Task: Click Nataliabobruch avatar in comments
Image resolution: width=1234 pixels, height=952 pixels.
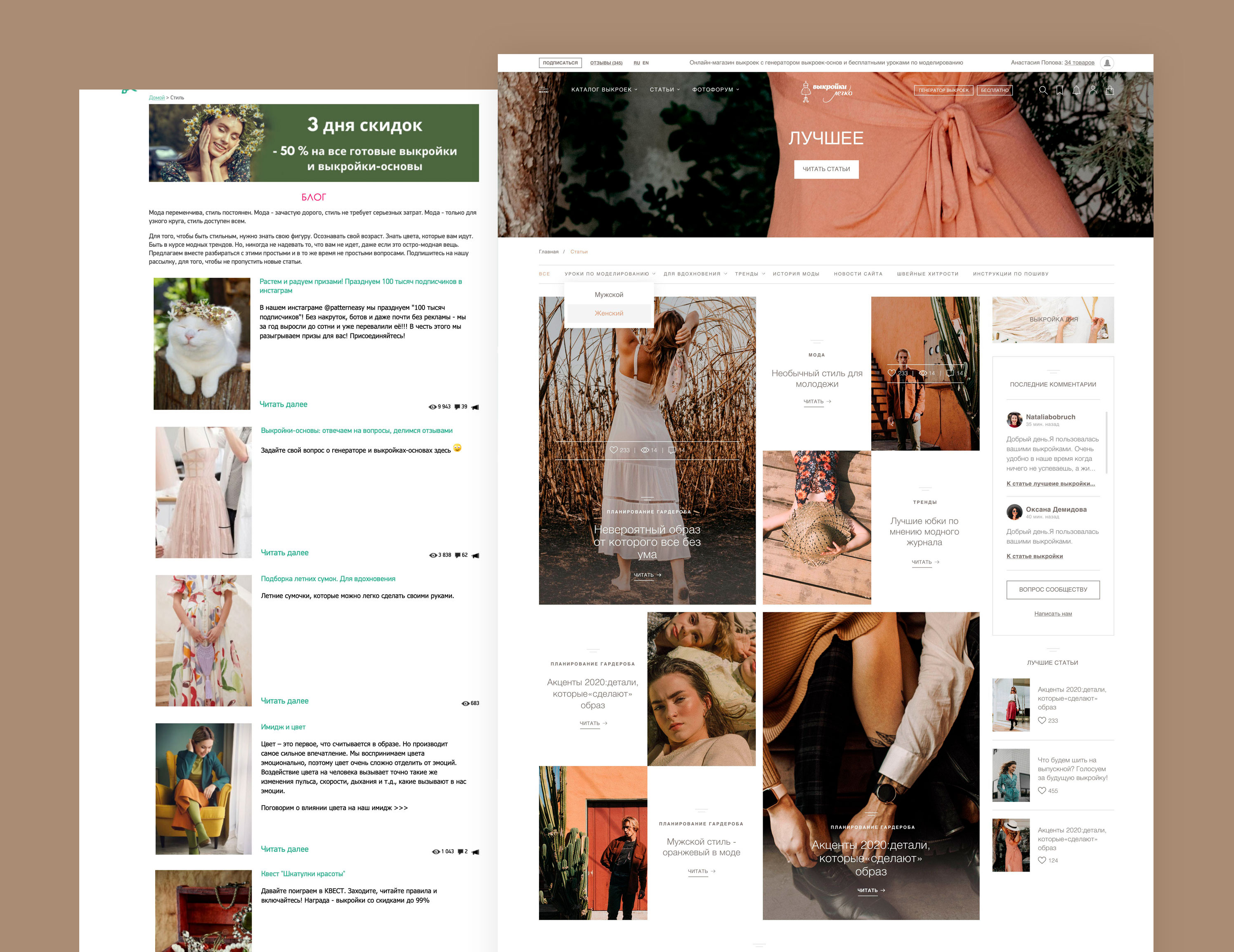Action: click(1014, 419)
